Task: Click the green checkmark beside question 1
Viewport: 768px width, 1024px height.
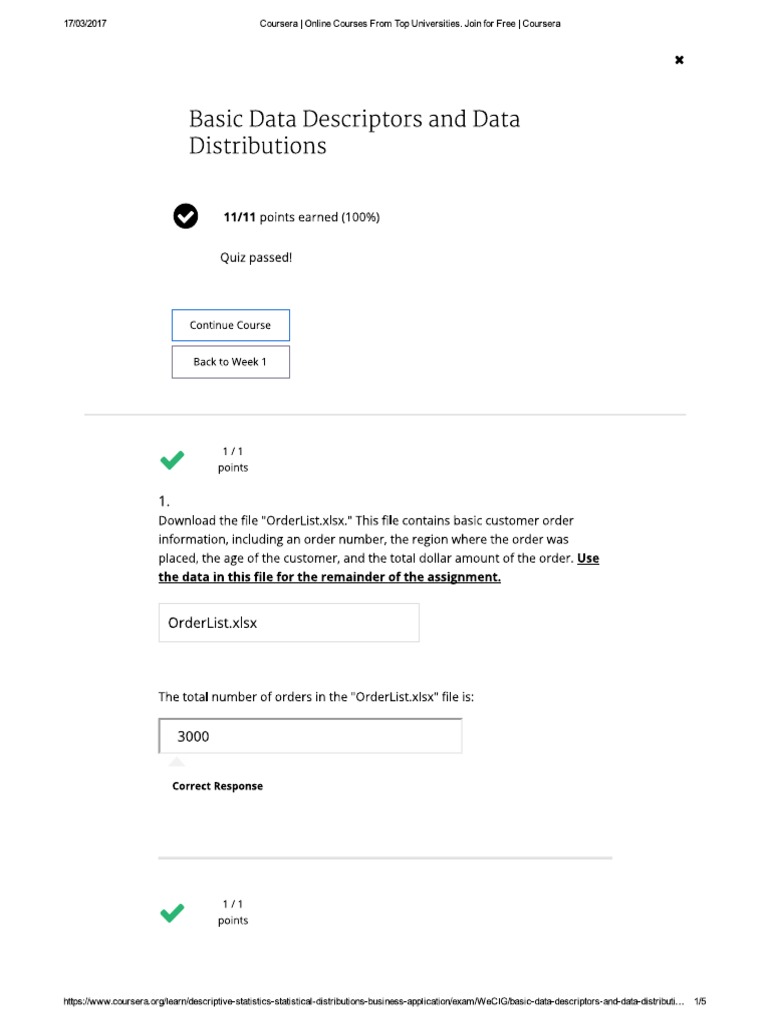Action: coord(172,460)
